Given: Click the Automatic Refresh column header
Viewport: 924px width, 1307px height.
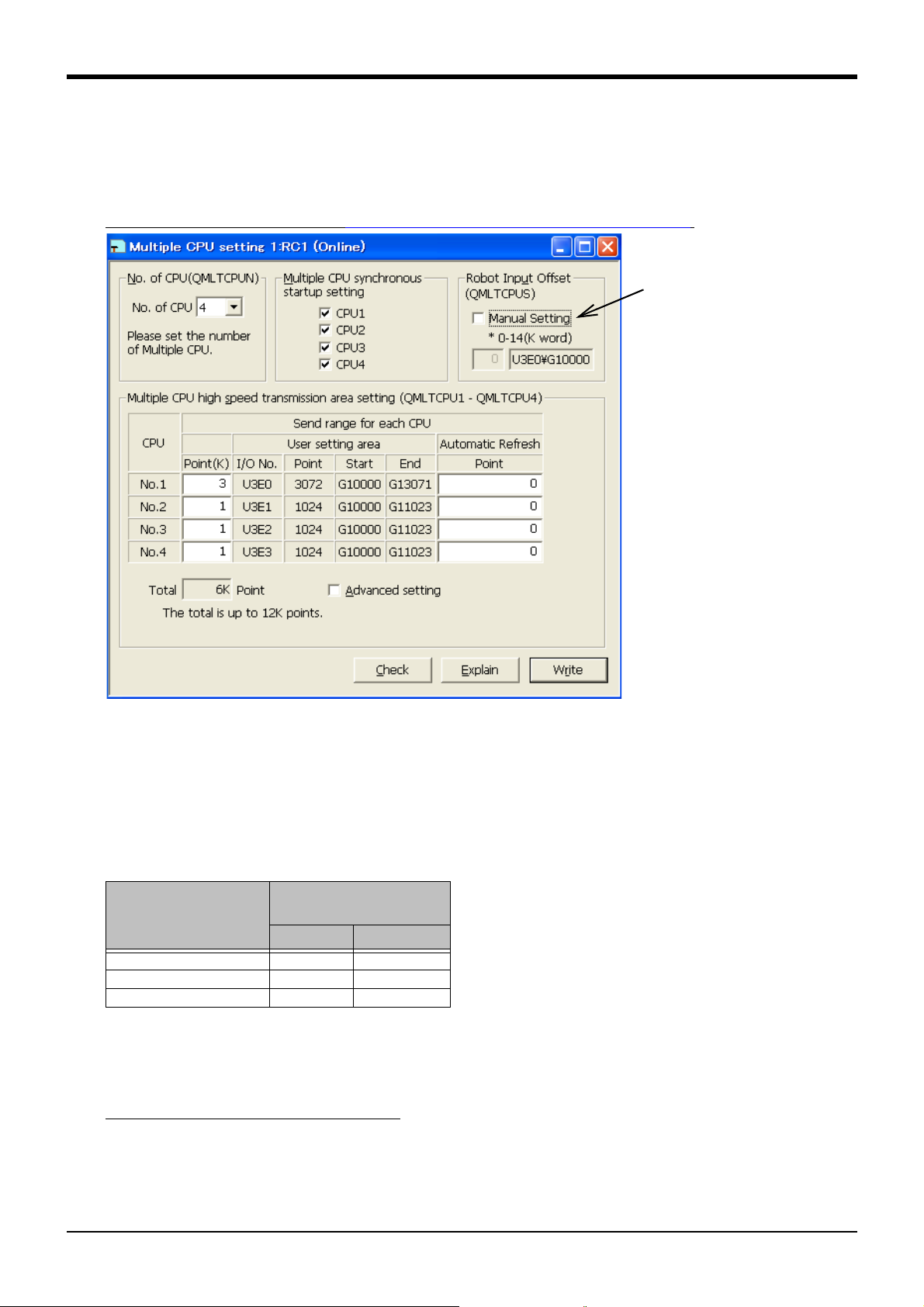Looking at the screenshot, I should (x=490, y=444).
